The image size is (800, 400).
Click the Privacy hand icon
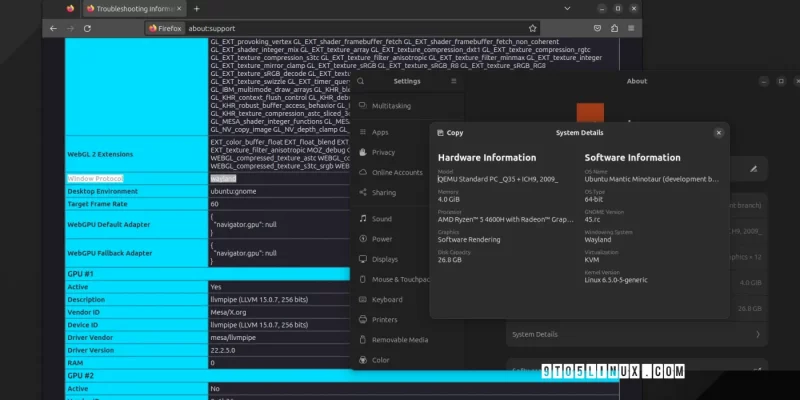(363, 152)
